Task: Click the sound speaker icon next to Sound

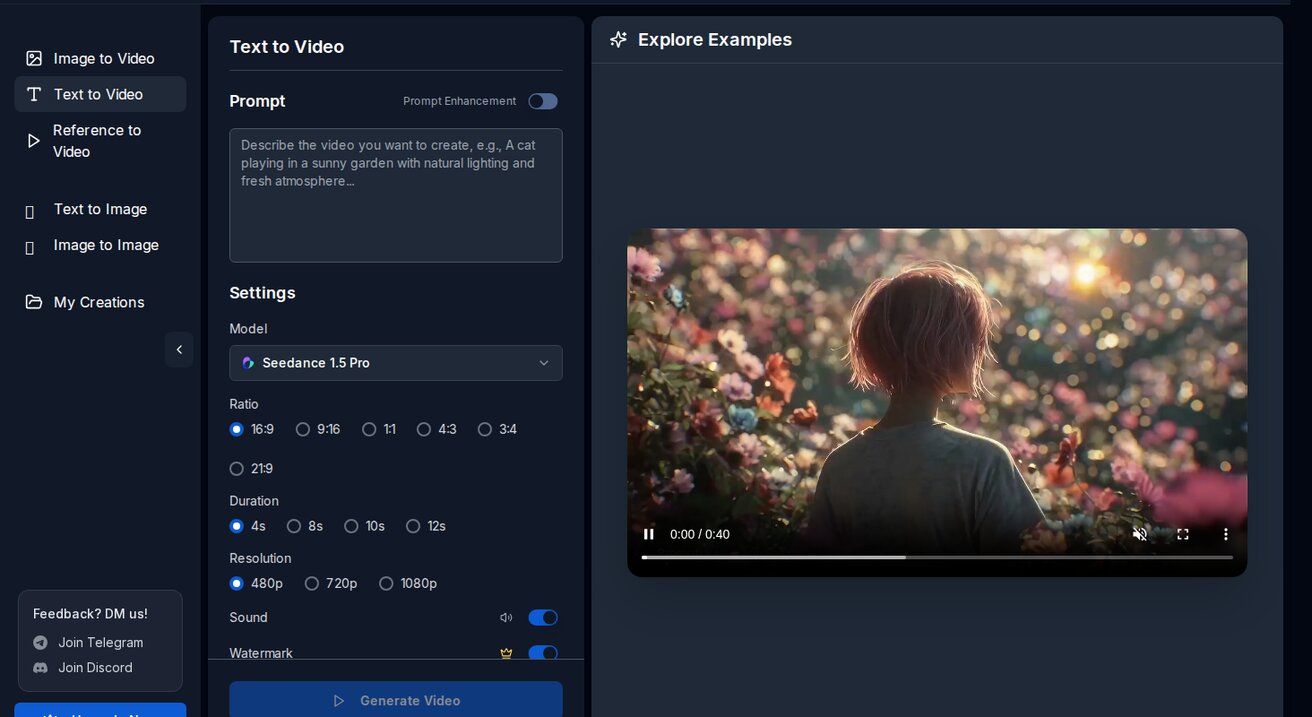Action: coord(505,617)
